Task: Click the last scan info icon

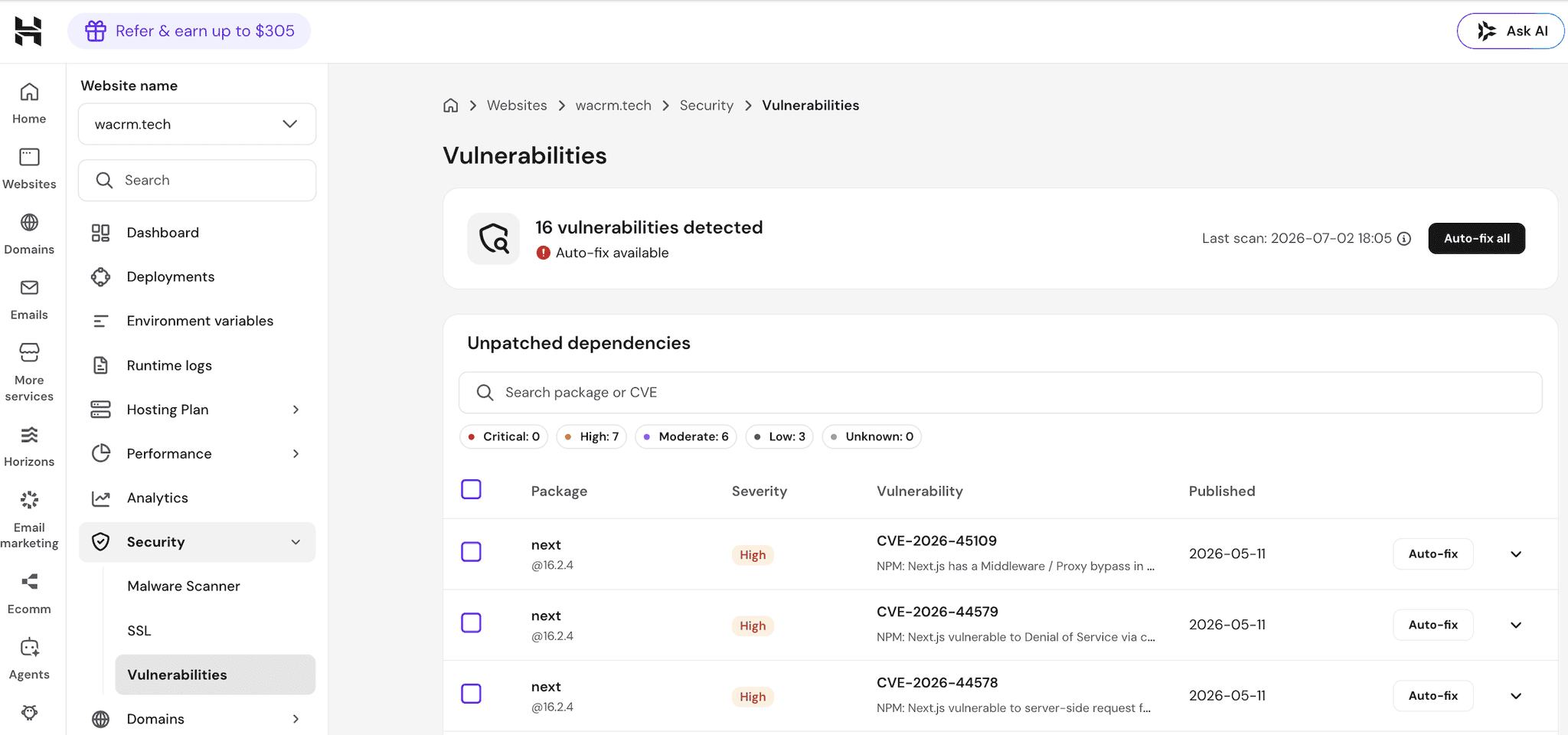Action: click(1404, 238)
